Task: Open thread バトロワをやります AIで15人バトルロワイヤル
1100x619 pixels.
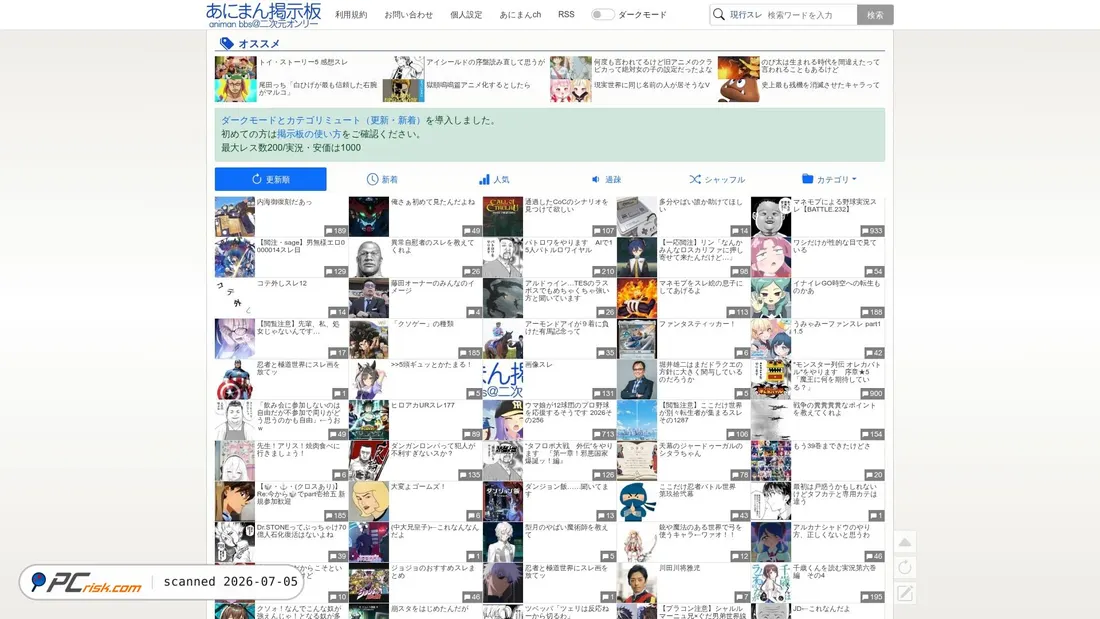Action: 569,246
